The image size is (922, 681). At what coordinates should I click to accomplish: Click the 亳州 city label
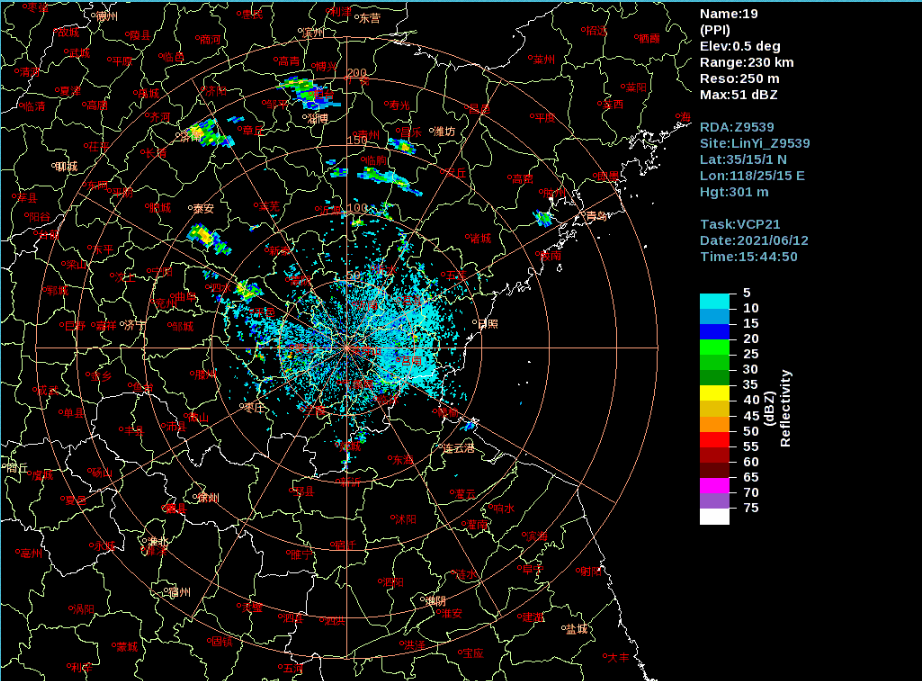[x=31, y=553]
